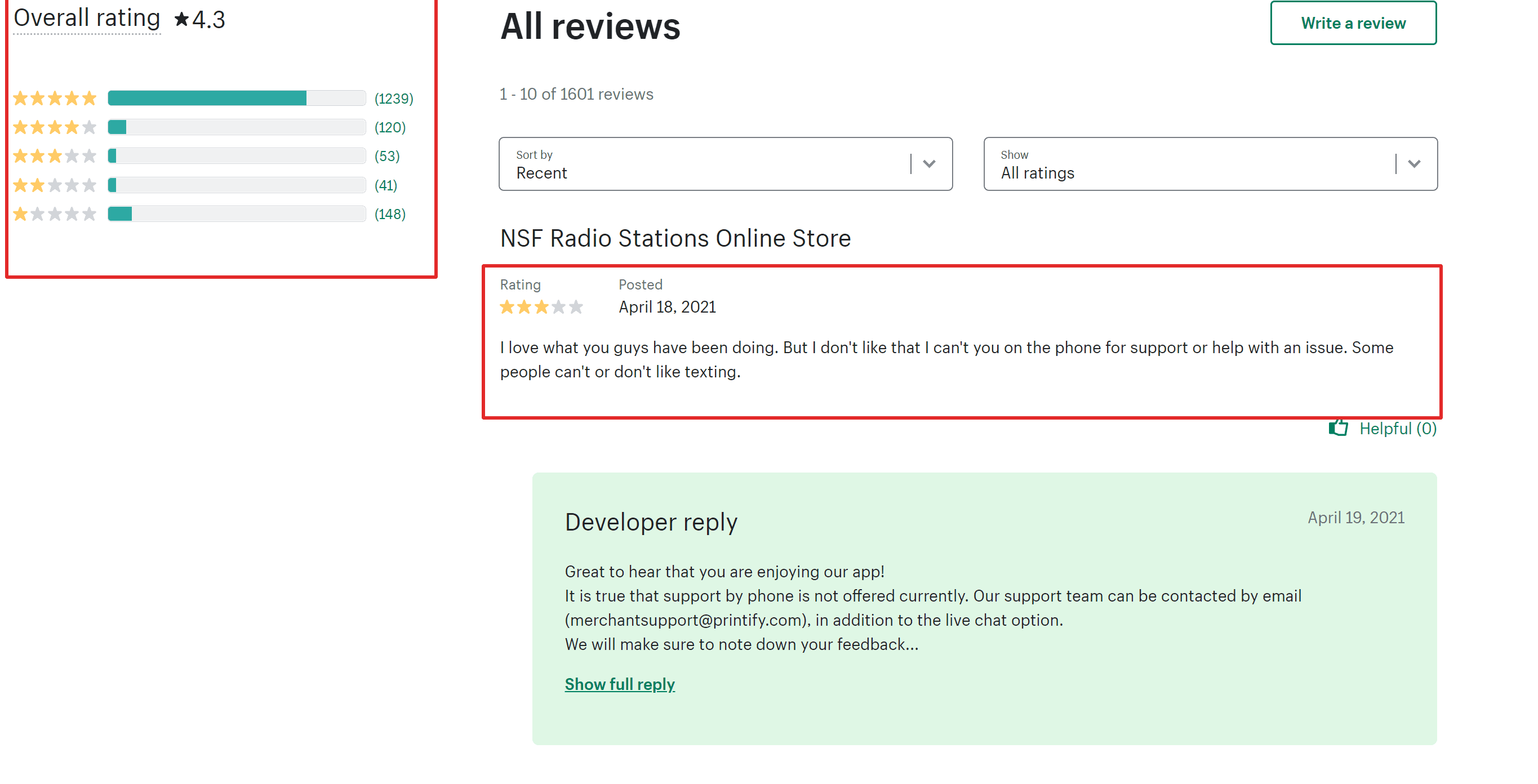1538x784 pixels.
Task: Click the two-star rating row stars
Action: pos(54,185)
